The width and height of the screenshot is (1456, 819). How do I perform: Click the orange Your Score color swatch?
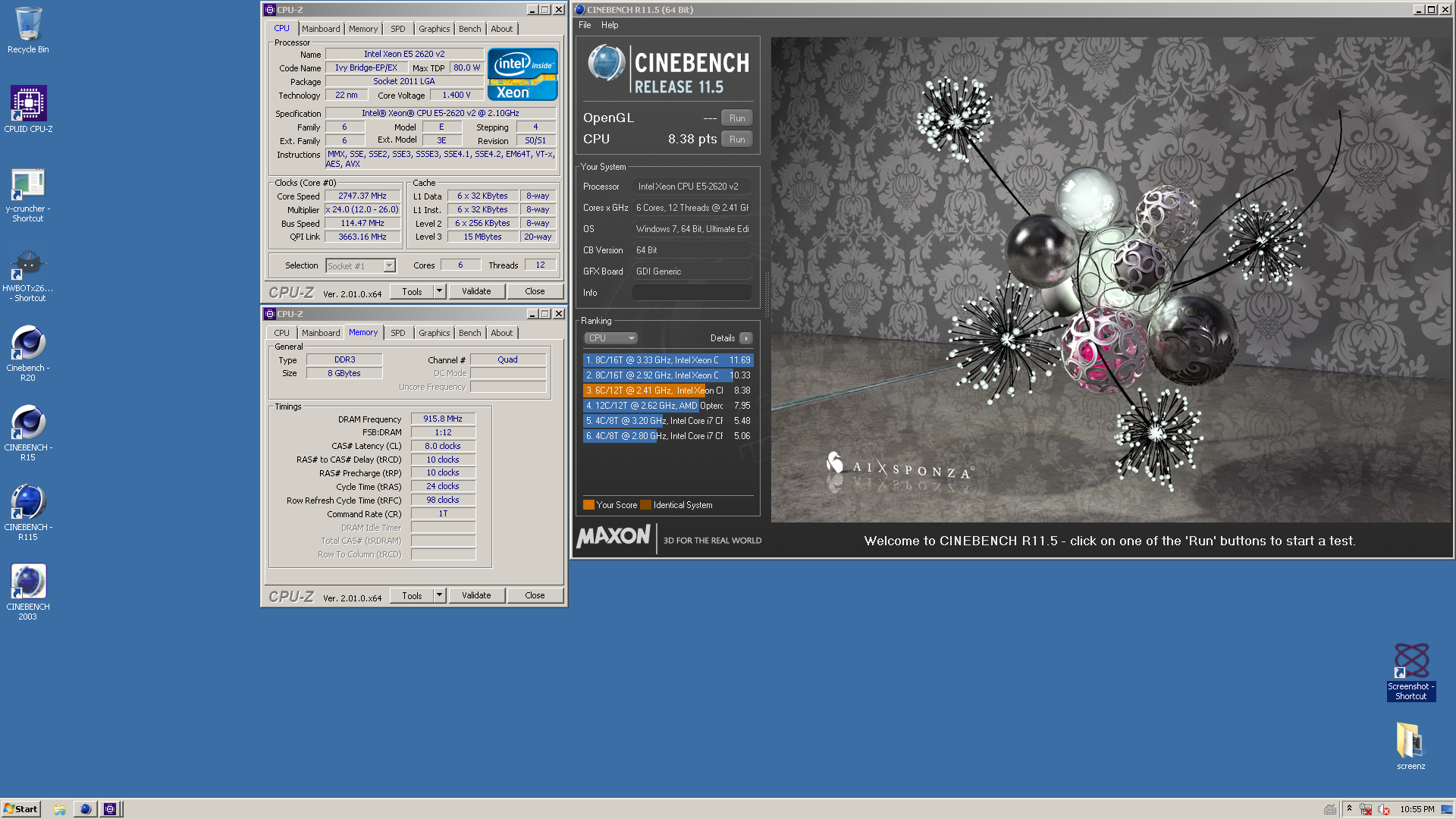click(588, 505)
